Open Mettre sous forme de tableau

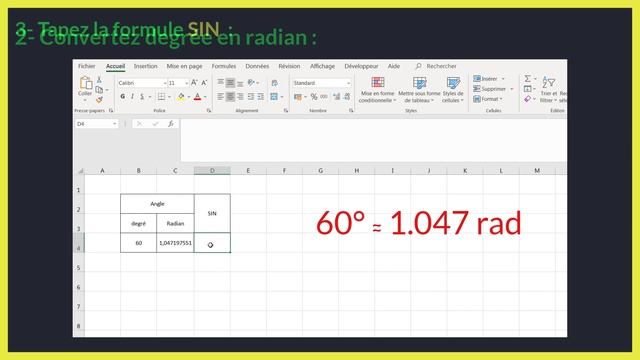[419, 90]
